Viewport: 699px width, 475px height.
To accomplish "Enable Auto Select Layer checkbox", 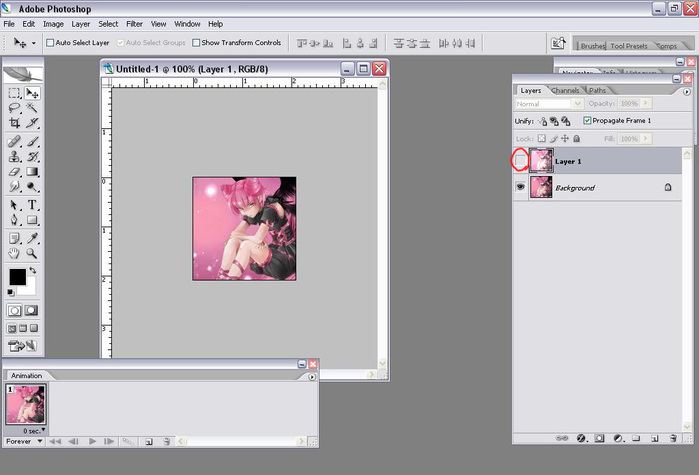I will [50, 43].
